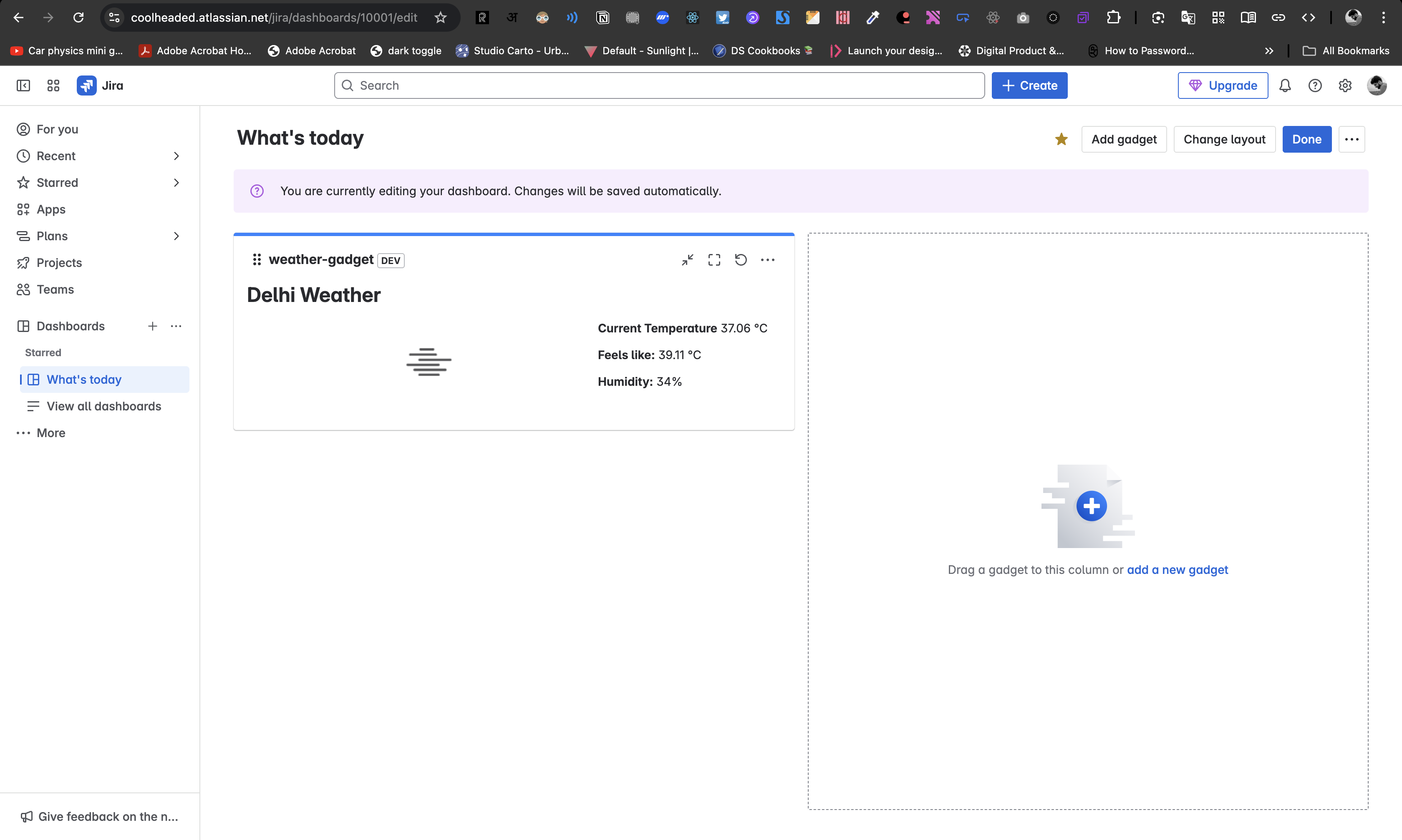Click add a new gadget link

pos(1177,569)
